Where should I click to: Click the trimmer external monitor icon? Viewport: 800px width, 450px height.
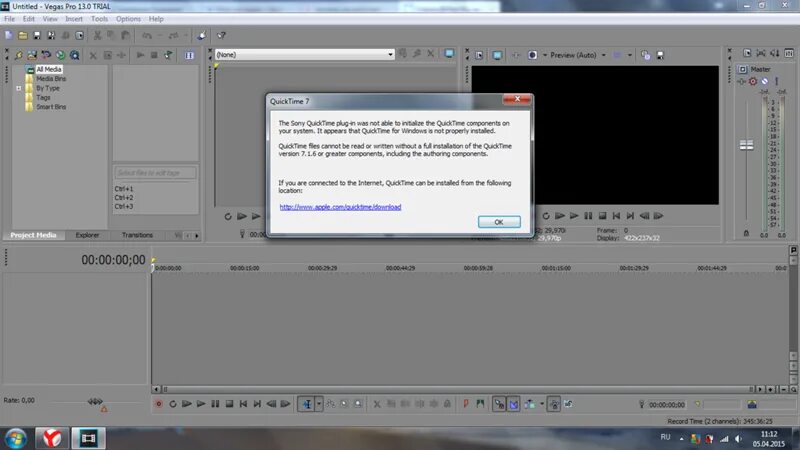click(x=449, y=54)
